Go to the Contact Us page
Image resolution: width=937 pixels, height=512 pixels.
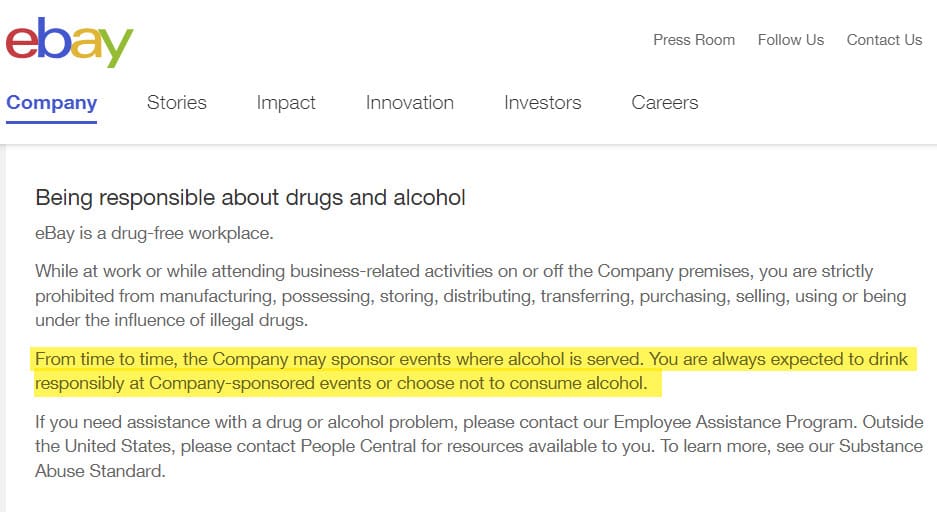coord(884,40)
